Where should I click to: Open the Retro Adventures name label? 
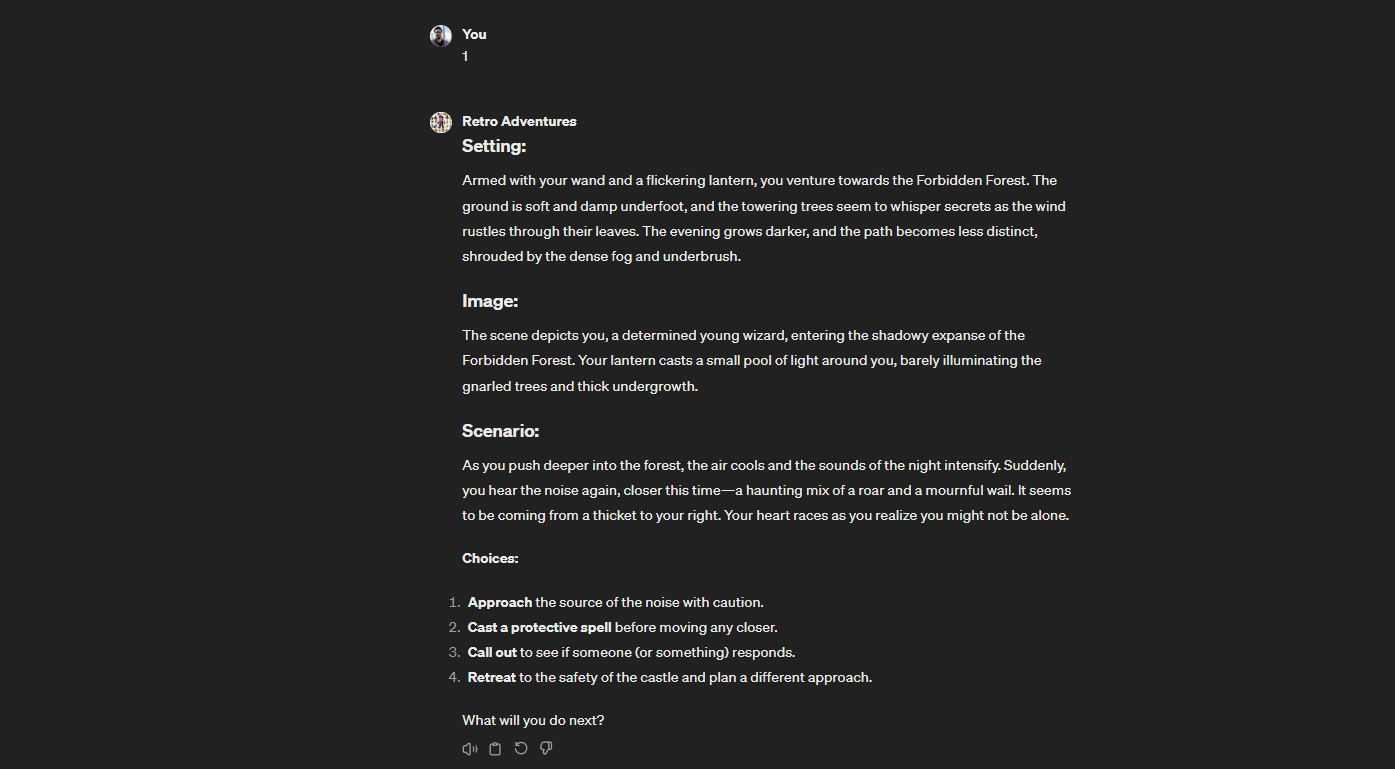pos(519,121)
